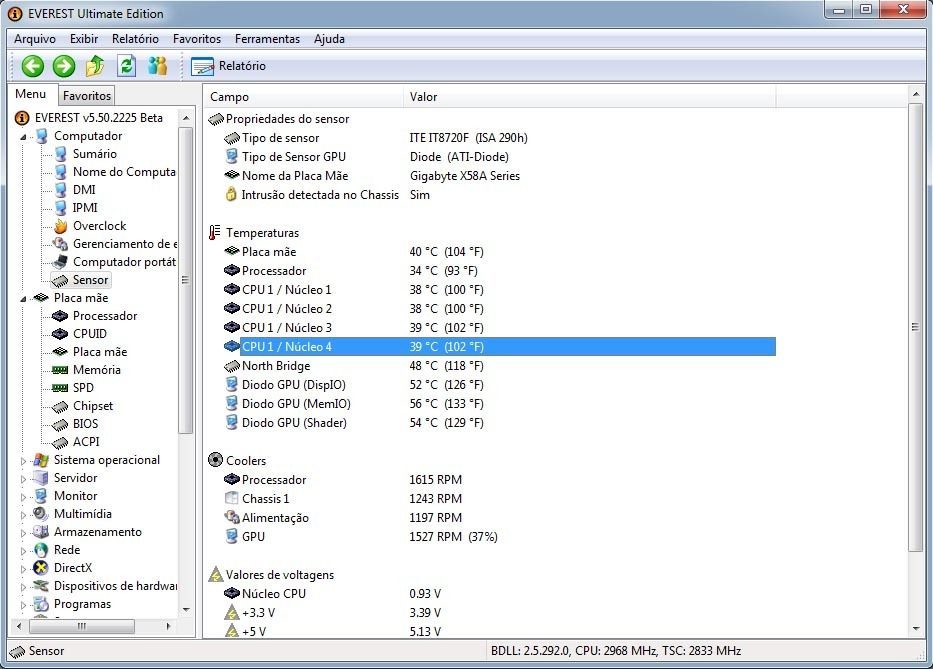The image size is (933, 669).
Task: Open Sumário in the tree
Action: pos(95,154)
